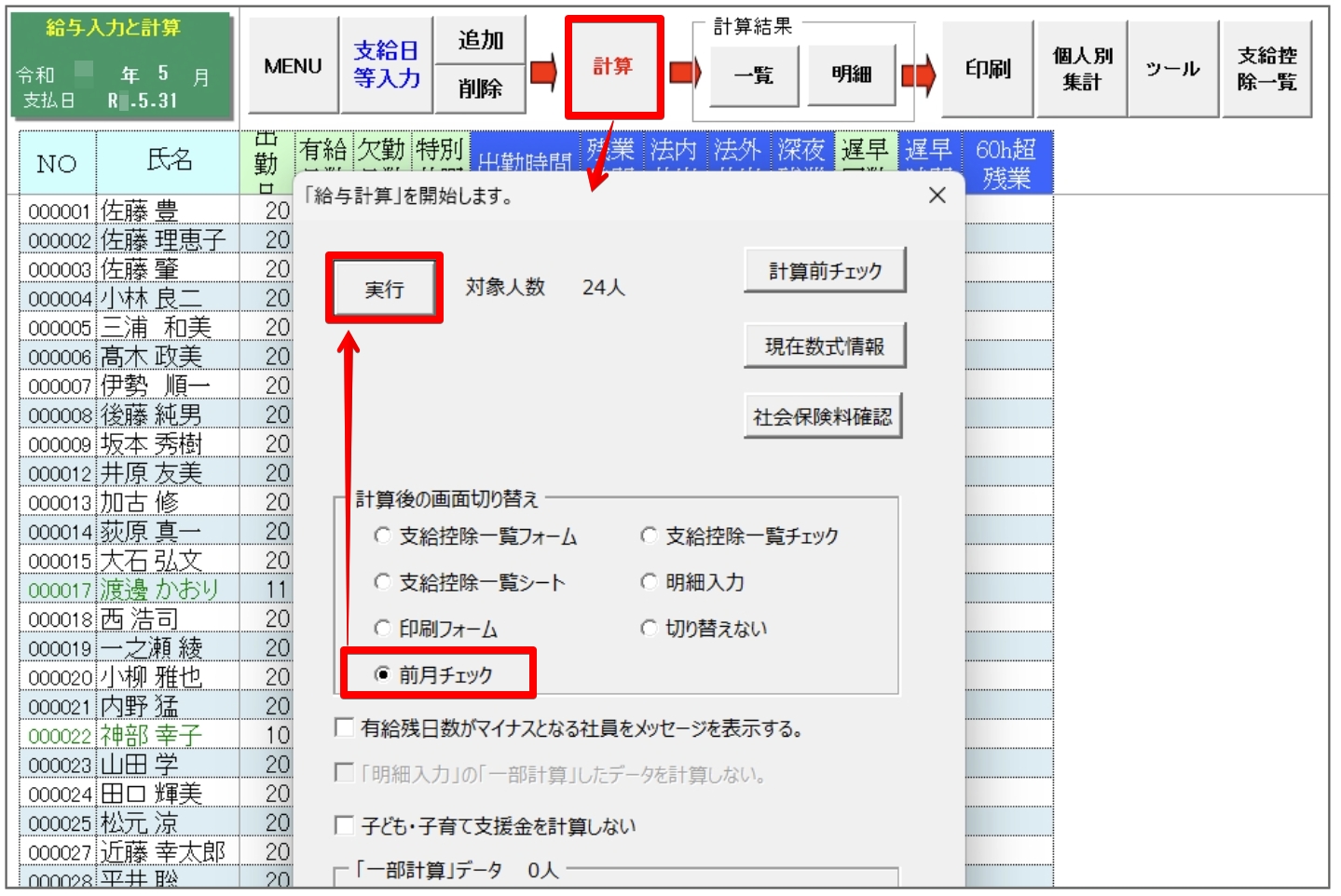Select the row for 近藤 幸太郎
Screen dimensions: 1341x896
[x=156, y=851]
